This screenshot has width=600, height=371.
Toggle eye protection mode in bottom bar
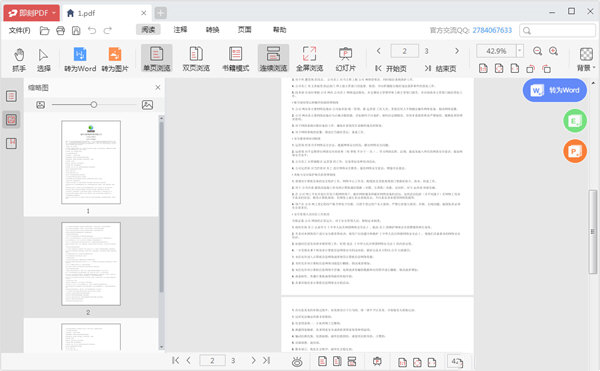point(297,361)
